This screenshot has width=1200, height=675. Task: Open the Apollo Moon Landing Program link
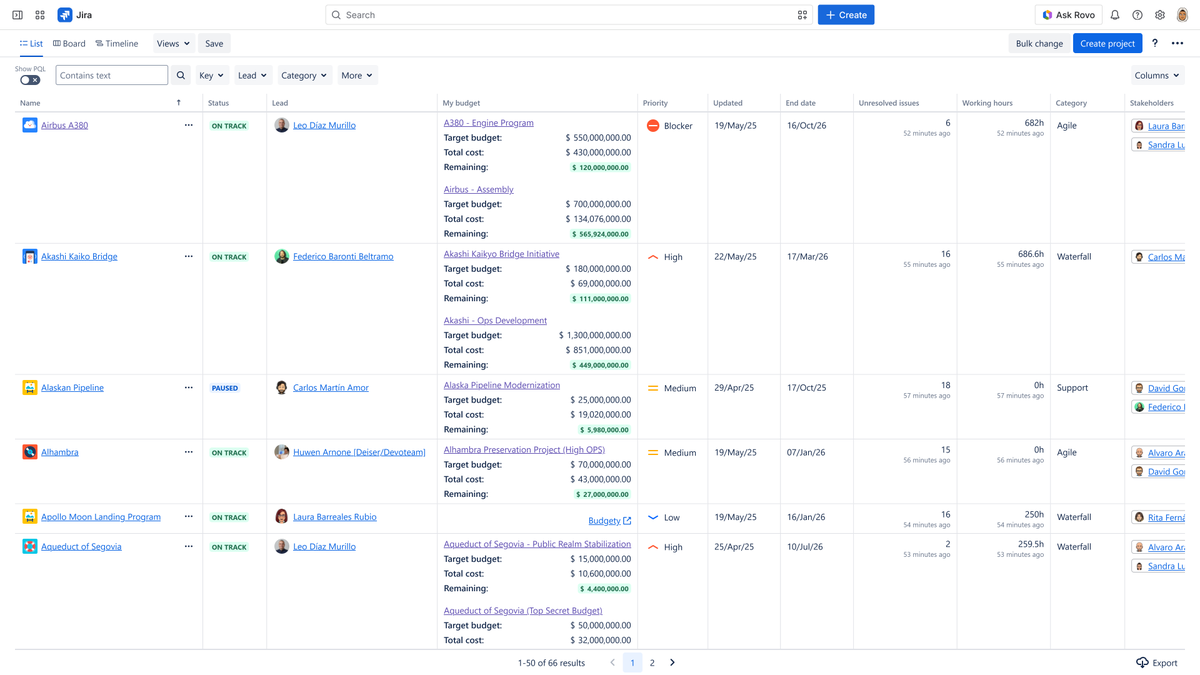tap(100, 517)
